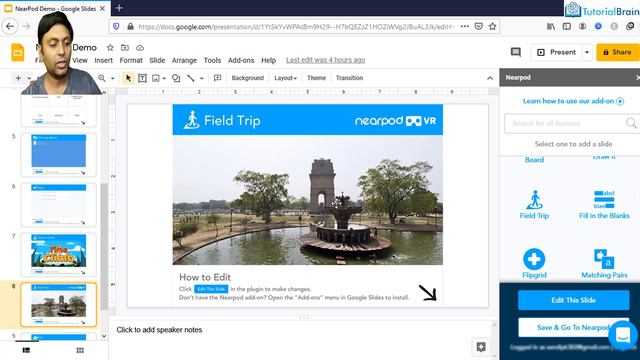Open Present options dropdown arrow

pyautogui.click(x=587, y=52)
